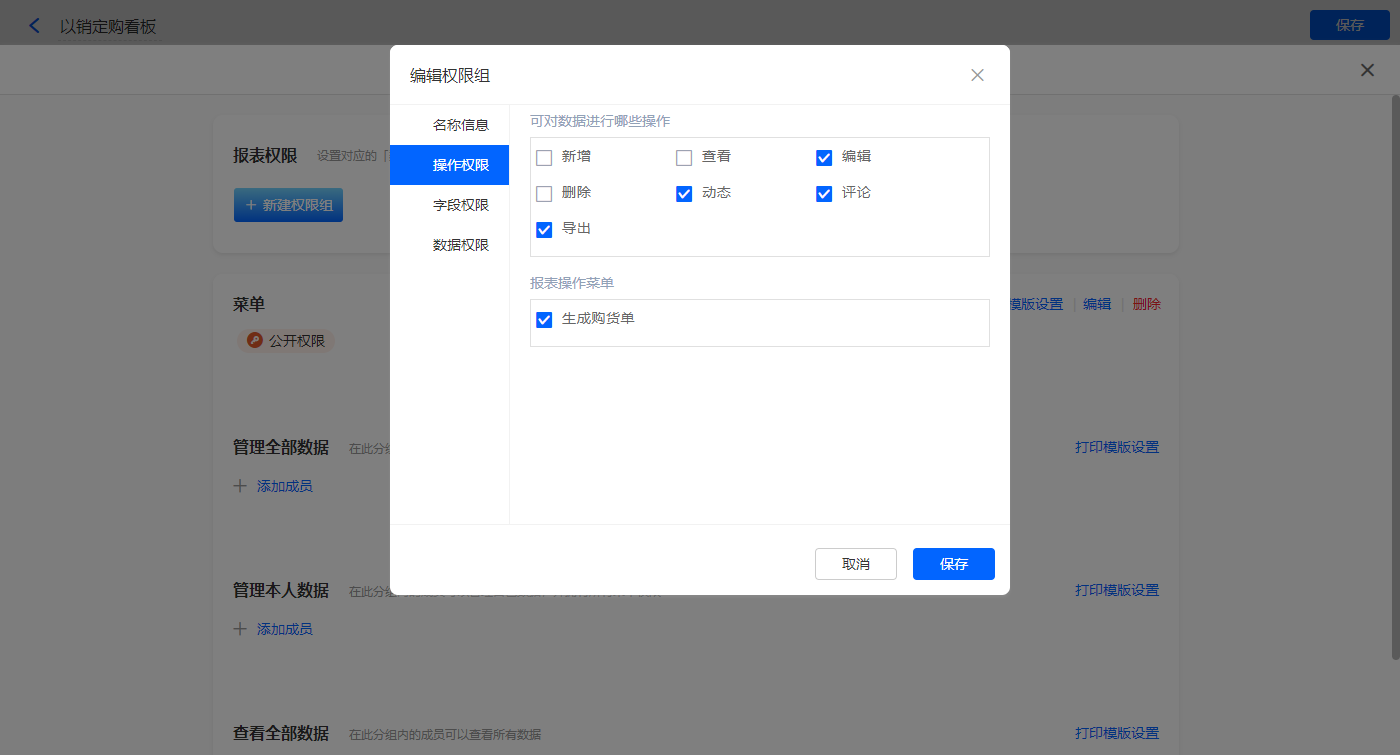Viewport: 1400px width, 755px height.
Task: Click the key icon on 公开权限 tag
Action: tap(254, 341)
